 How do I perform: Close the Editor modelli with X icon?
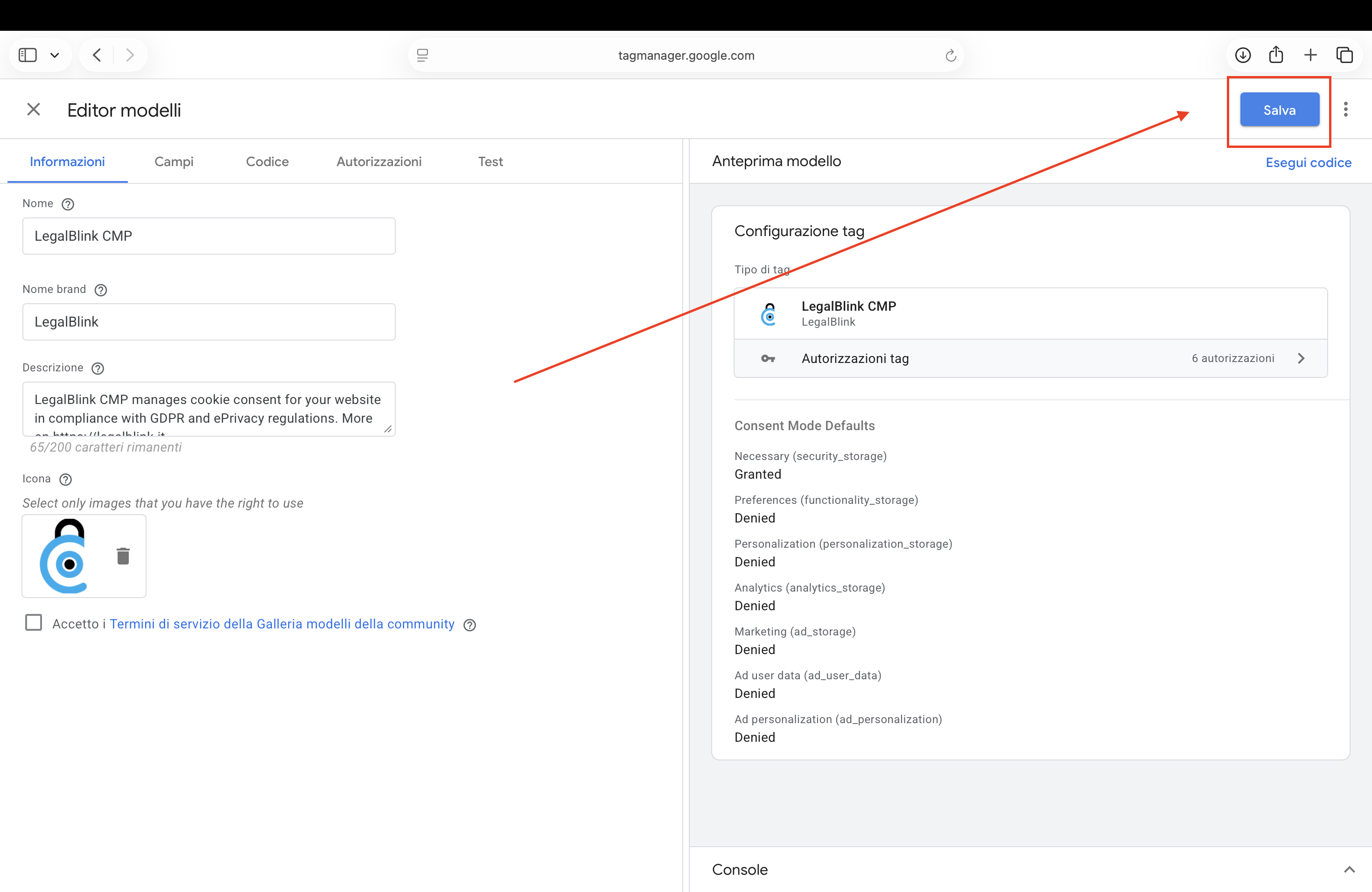pos(34,110)
